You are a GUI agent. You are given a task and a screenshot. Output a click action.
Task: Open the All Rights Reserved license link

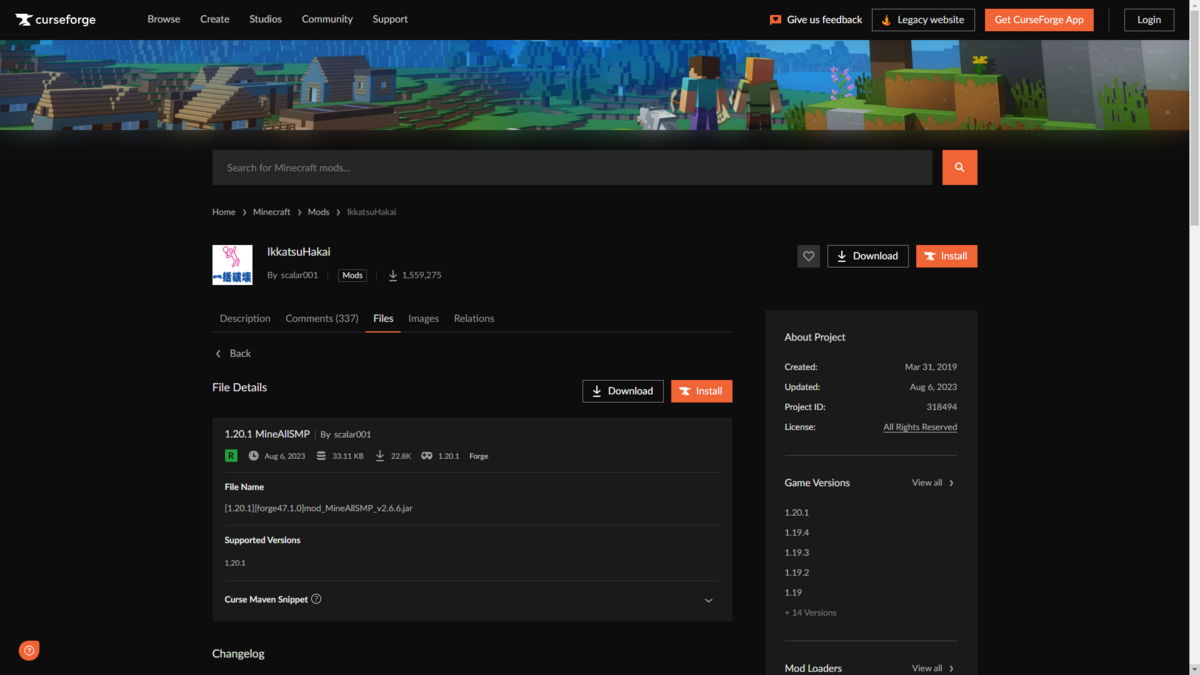(920, 427)
